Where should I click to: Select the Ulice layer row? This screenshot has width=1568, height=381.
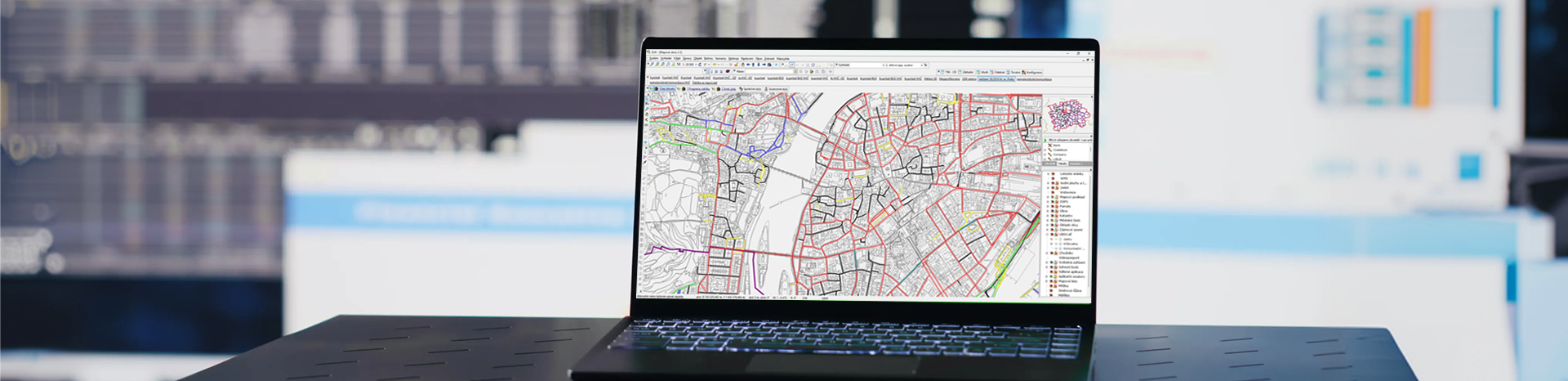coord(1062,211)
